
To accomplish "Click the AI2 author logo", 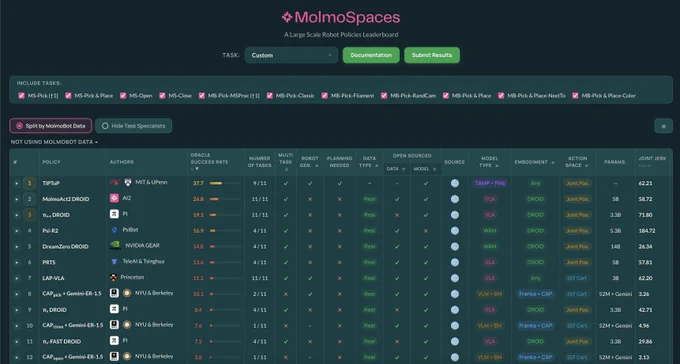I will pyautogui.click(x=114, y=198).
